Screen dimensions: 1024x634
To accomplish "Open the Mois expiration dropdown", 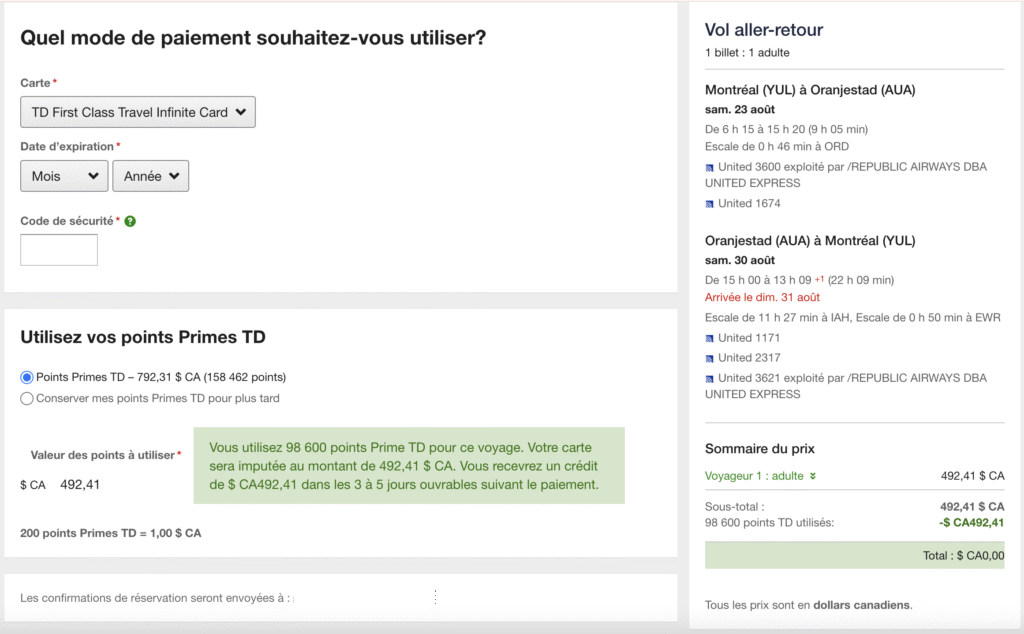I will (x=65, y=176).
